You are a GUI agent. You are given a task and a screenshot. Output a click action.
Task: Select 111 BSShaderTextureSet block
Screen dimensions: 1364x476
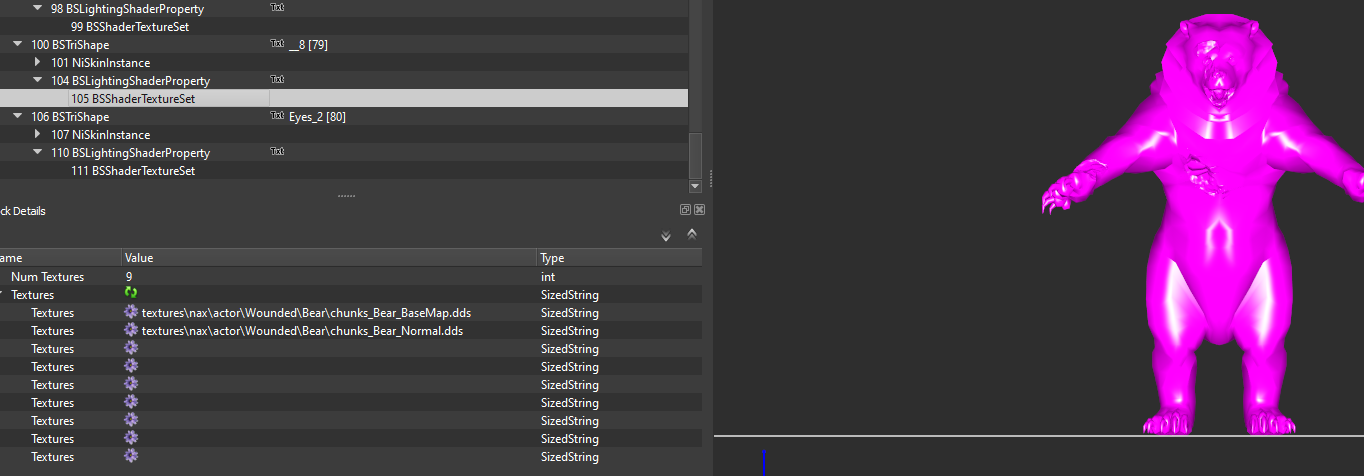pyautogui.click(x=133, y=171)
